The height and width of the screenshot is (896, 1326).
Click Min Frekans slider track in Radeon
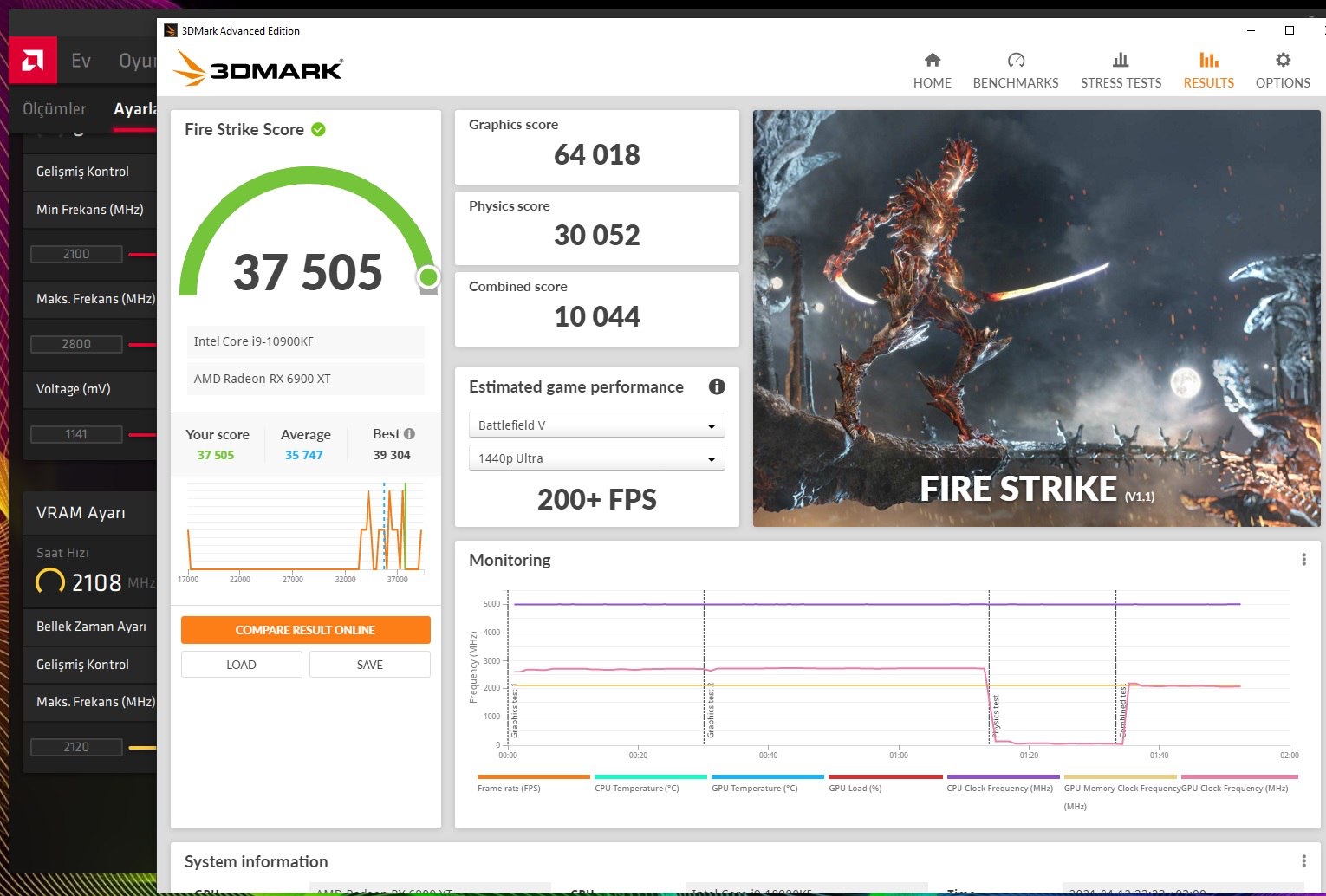142,255
